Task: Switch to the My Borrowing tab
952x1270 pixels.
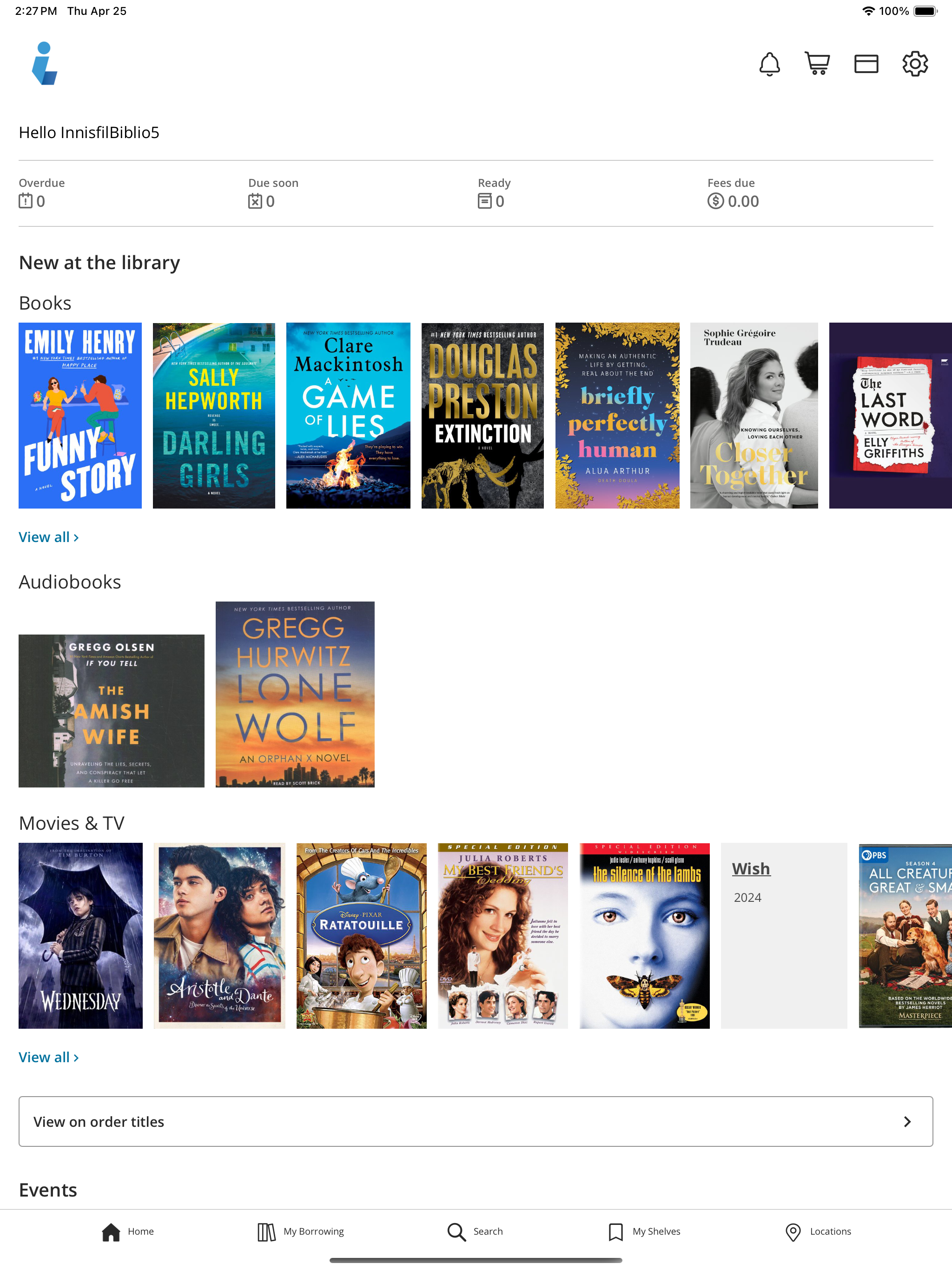Action: 300,1231
